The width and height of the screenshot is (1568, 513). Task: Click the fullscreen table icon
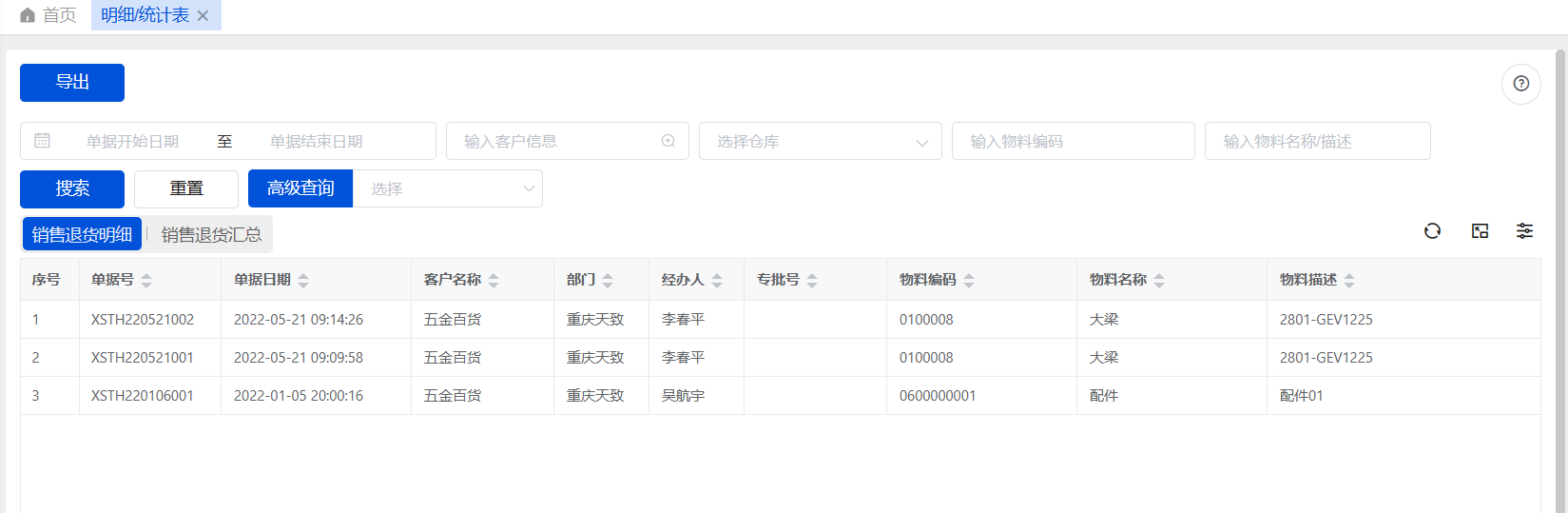(1480, 231)
